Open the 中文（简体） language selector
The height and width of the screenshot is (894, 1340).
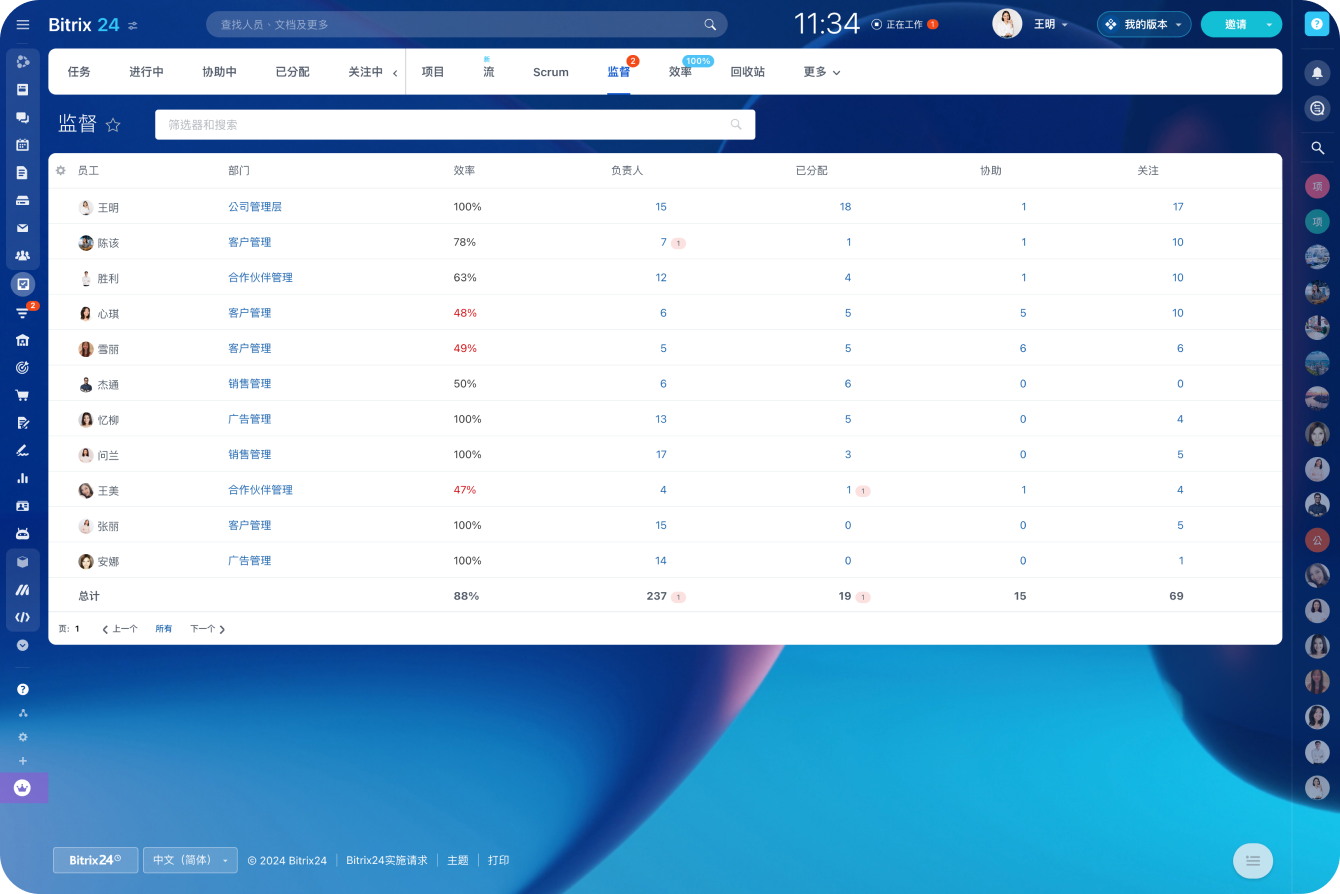(190, 860)
